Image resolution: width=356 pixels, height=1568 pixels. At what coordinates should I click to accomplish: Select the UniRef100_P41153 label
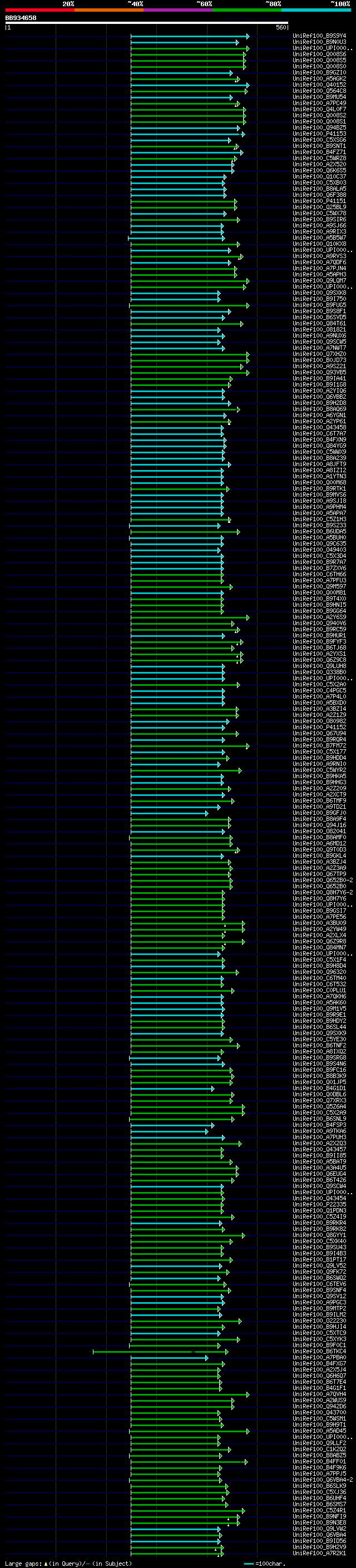pyautogui.click(x=319, y=134)
